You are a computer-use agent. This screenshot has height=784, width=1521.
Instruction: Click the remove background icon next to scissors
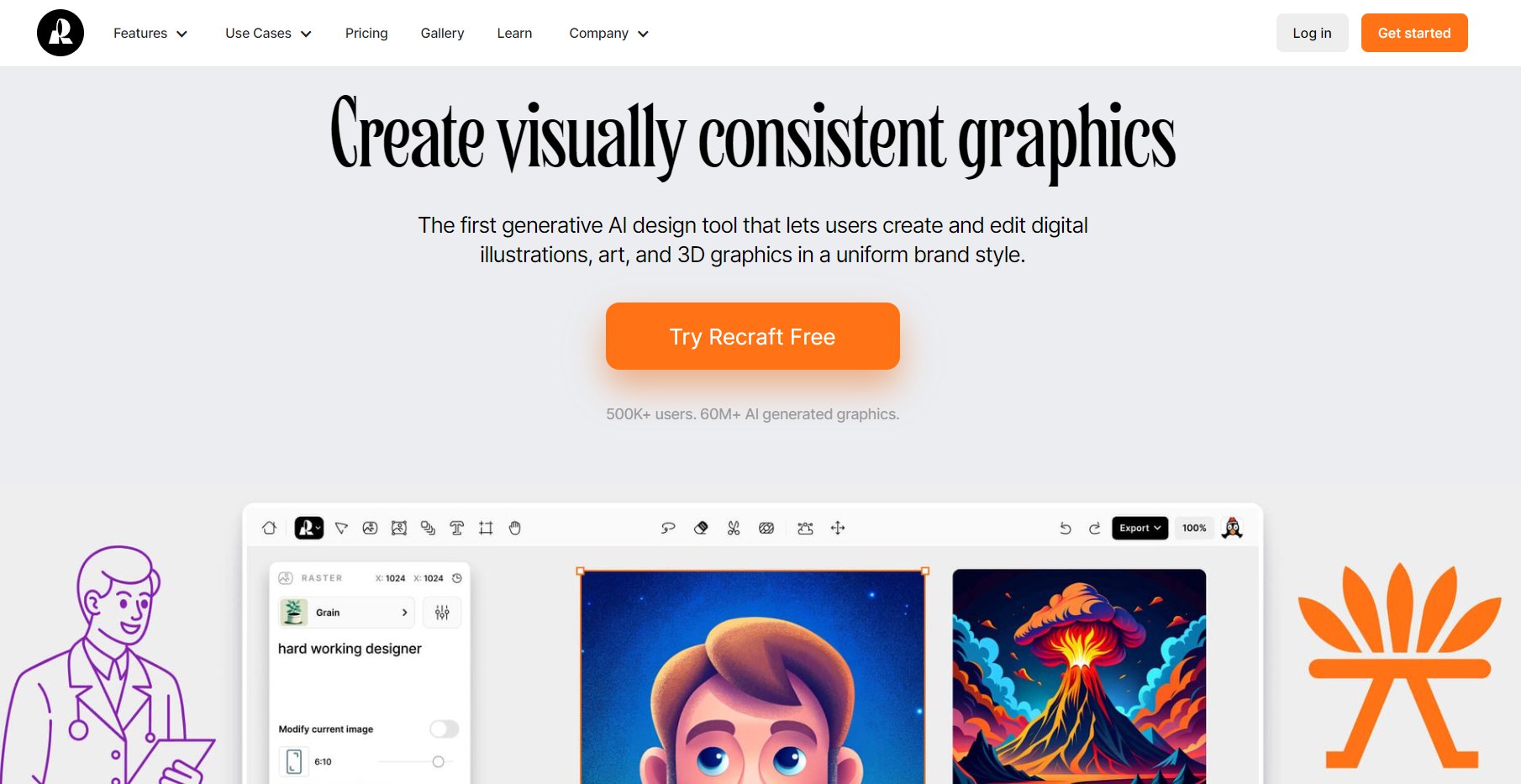click(766, 528)
